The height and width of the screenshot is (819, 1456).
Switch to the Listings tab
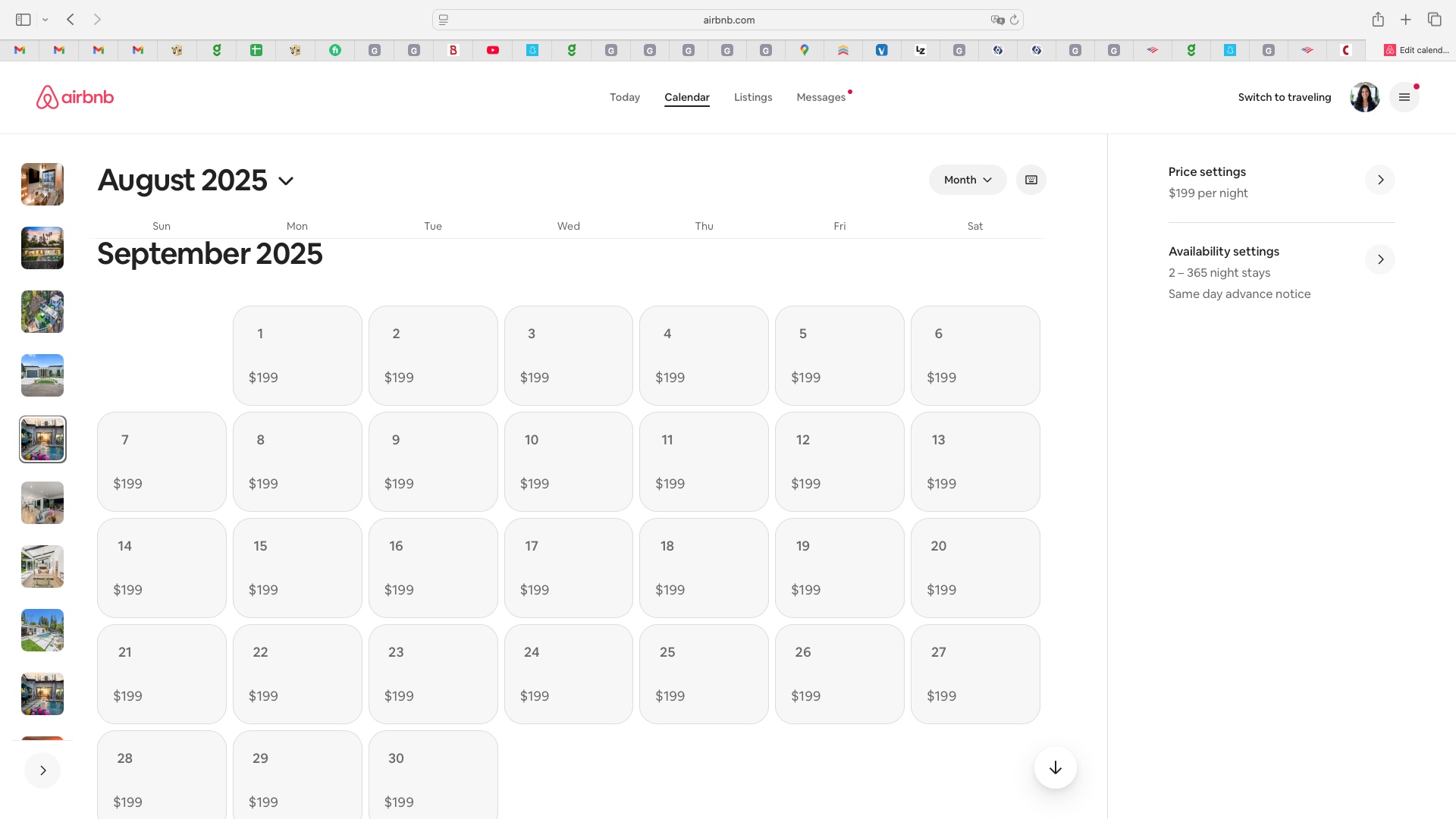tap(752, 97)
